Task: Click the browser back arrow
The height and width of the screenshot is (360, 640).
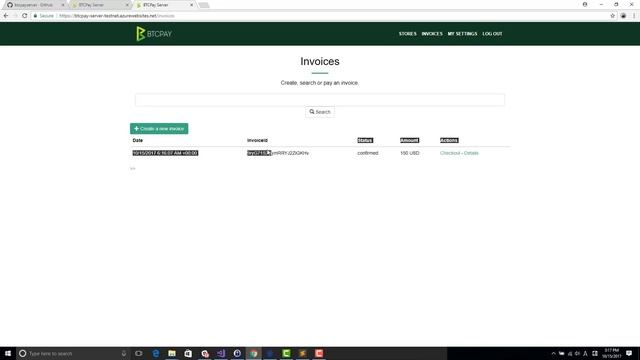Action: pos(6,16)
